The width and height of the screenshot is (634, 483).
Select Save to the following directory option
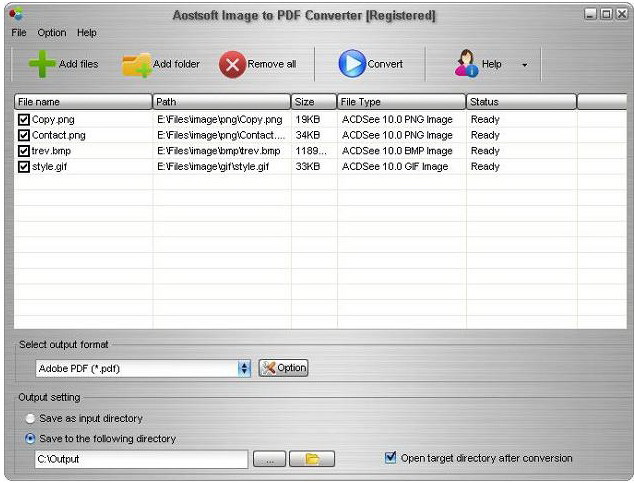pos(30,439)
